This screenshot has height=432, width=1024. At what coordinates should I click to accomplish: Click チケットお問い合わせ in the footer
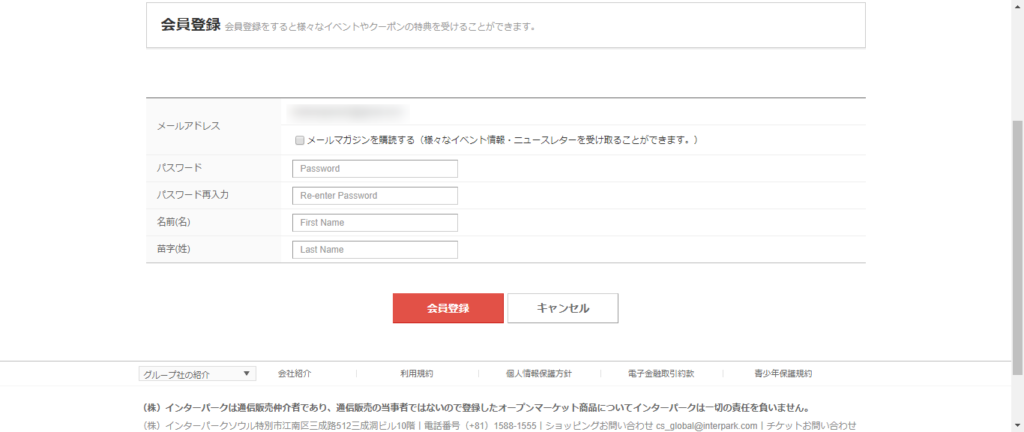811,426
